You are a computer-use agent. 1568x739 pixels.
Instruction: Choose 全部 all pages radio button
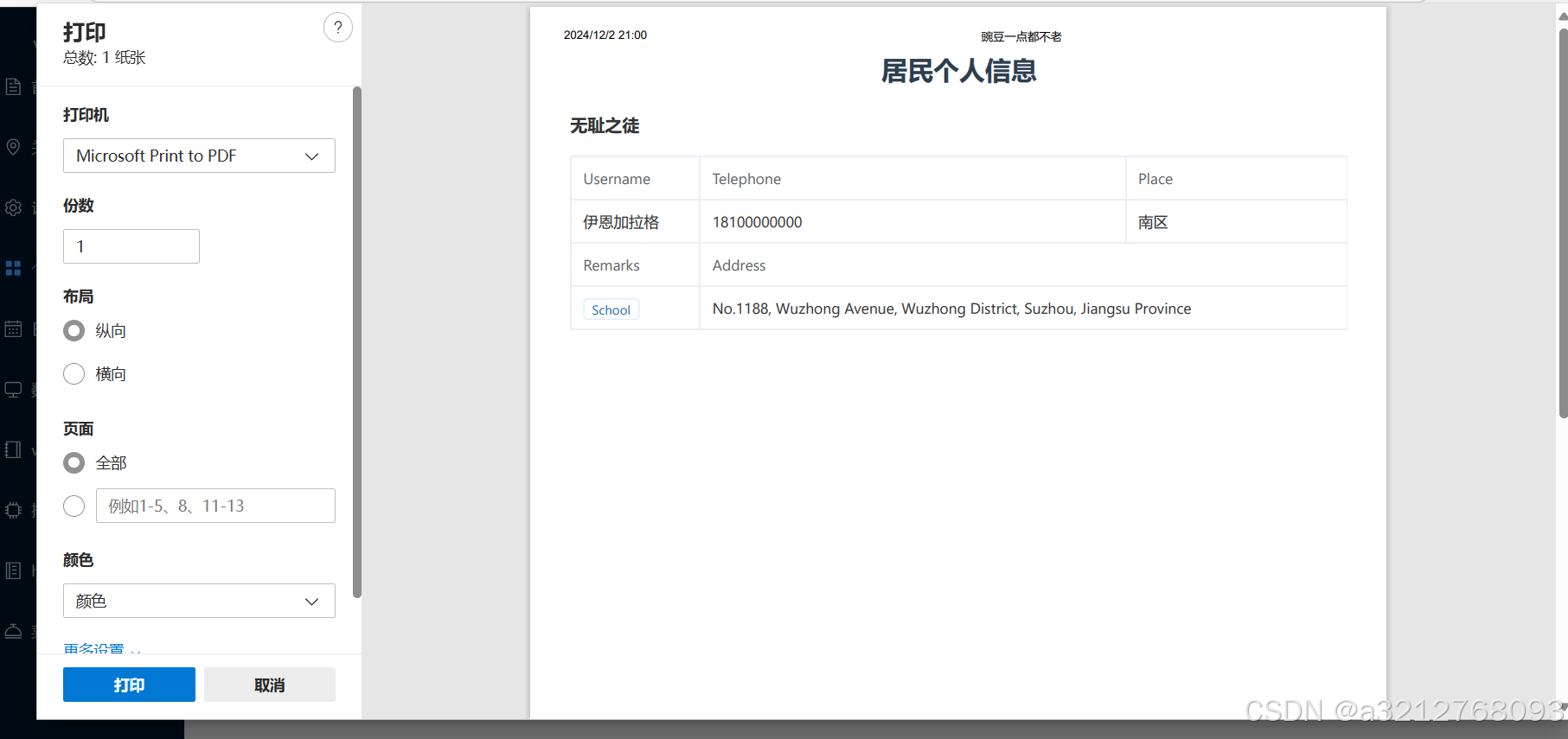coord(74,463)
